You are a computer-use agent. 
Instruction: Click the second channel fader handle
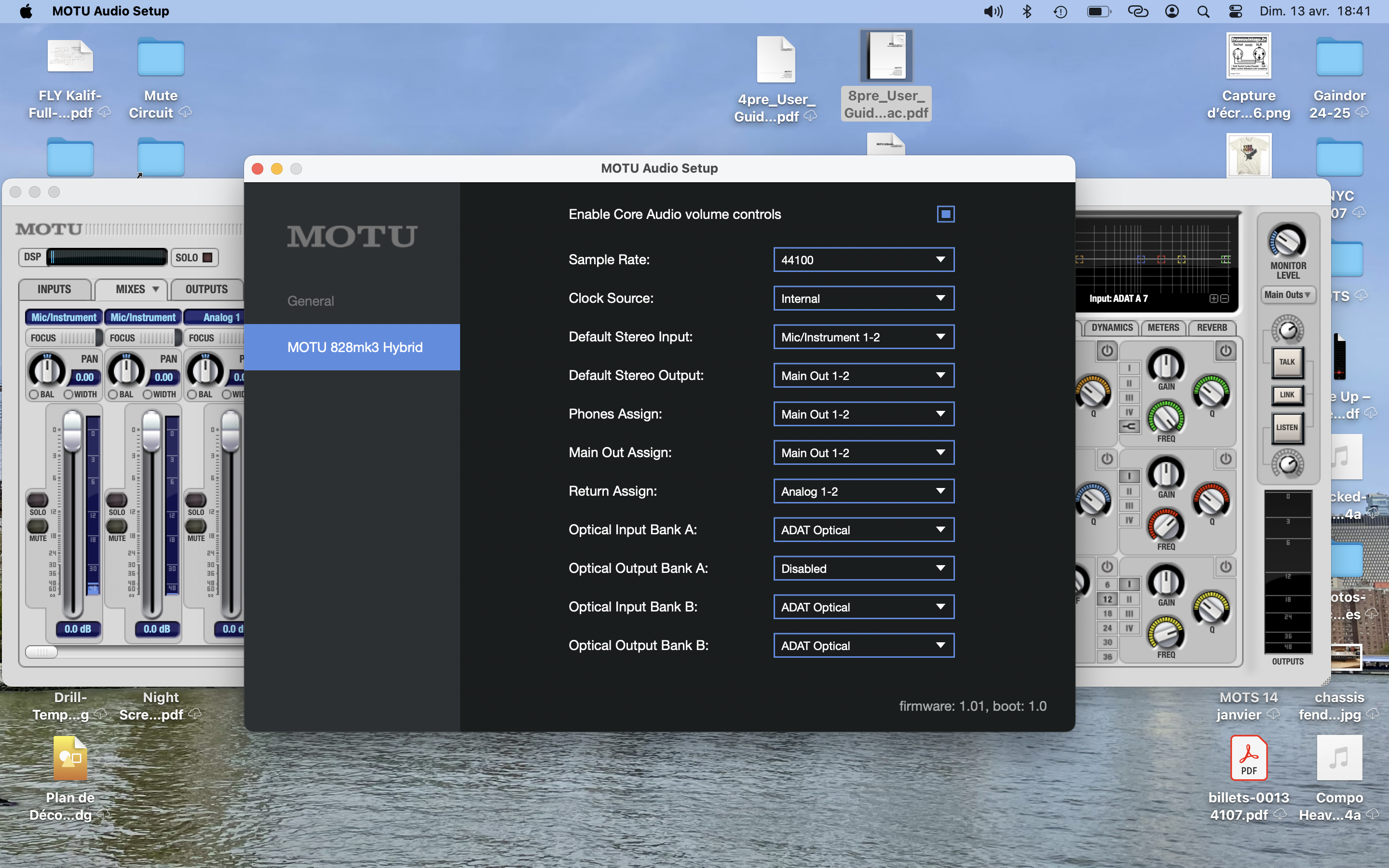(151, 431)
